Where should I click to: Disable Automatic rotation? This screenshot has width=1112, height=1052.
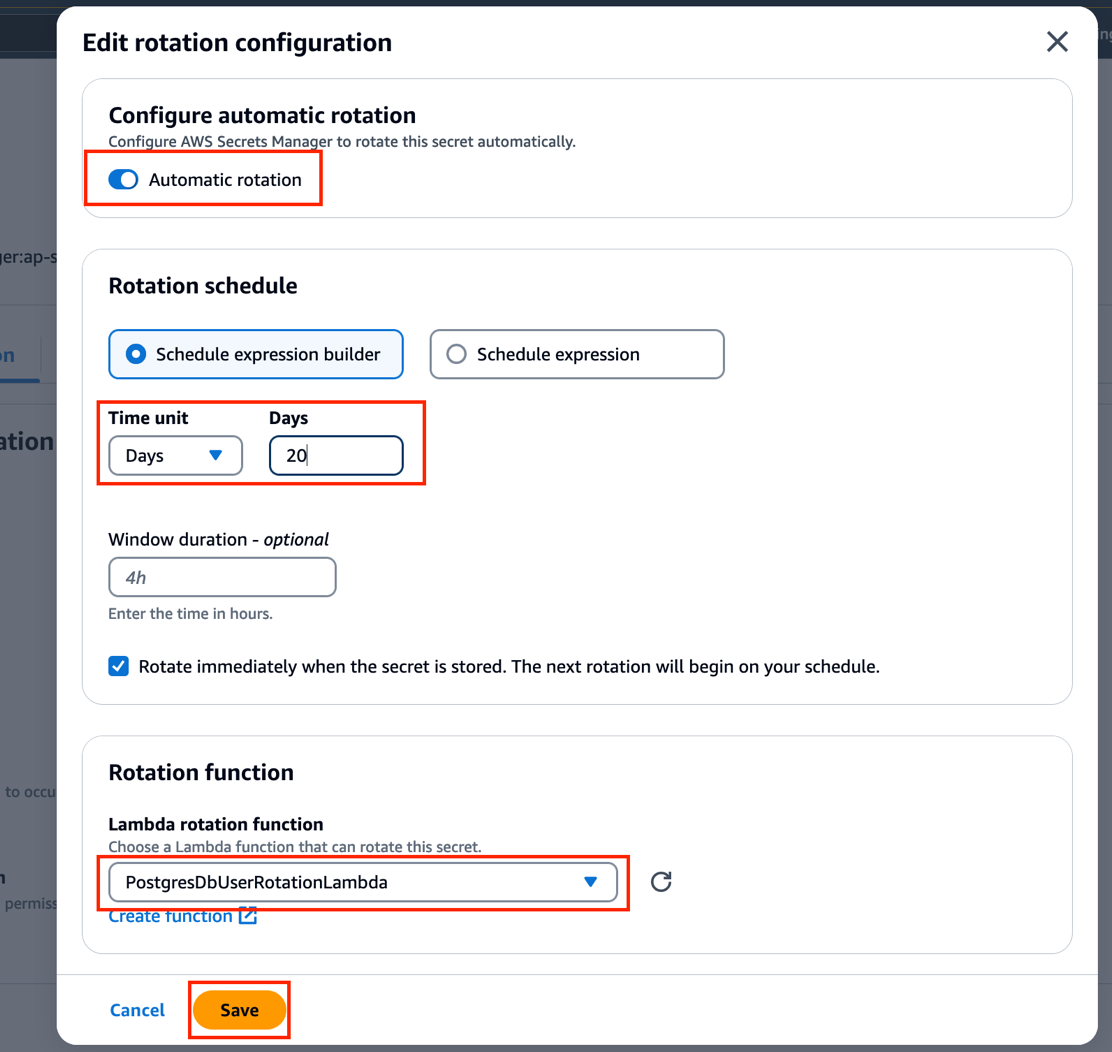click(122, 179)
